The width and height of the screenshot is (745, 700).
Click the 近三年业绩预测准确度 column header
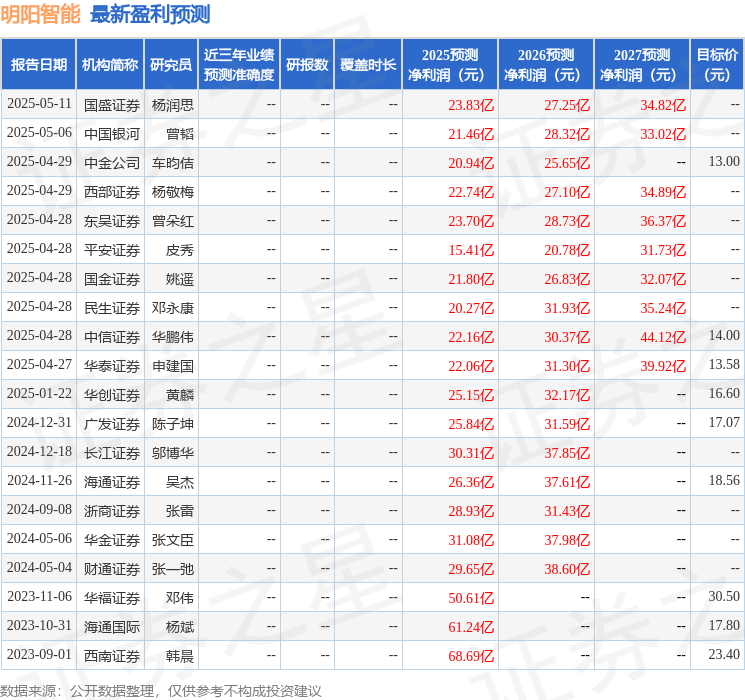coord(239,65)
